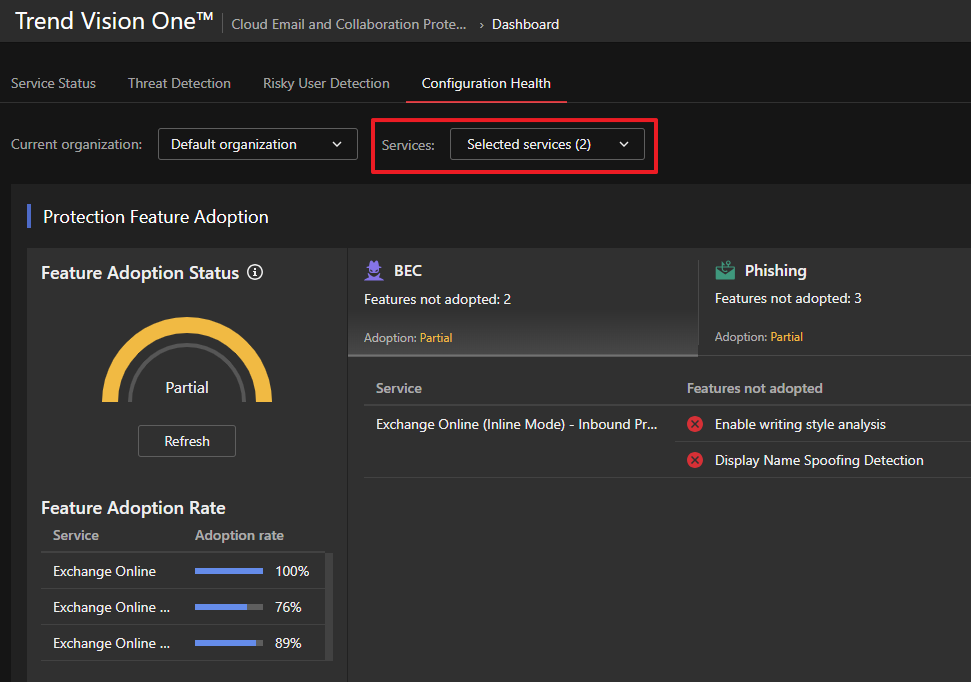
Task: Select the BEC features card
Action: coord(522,302)
